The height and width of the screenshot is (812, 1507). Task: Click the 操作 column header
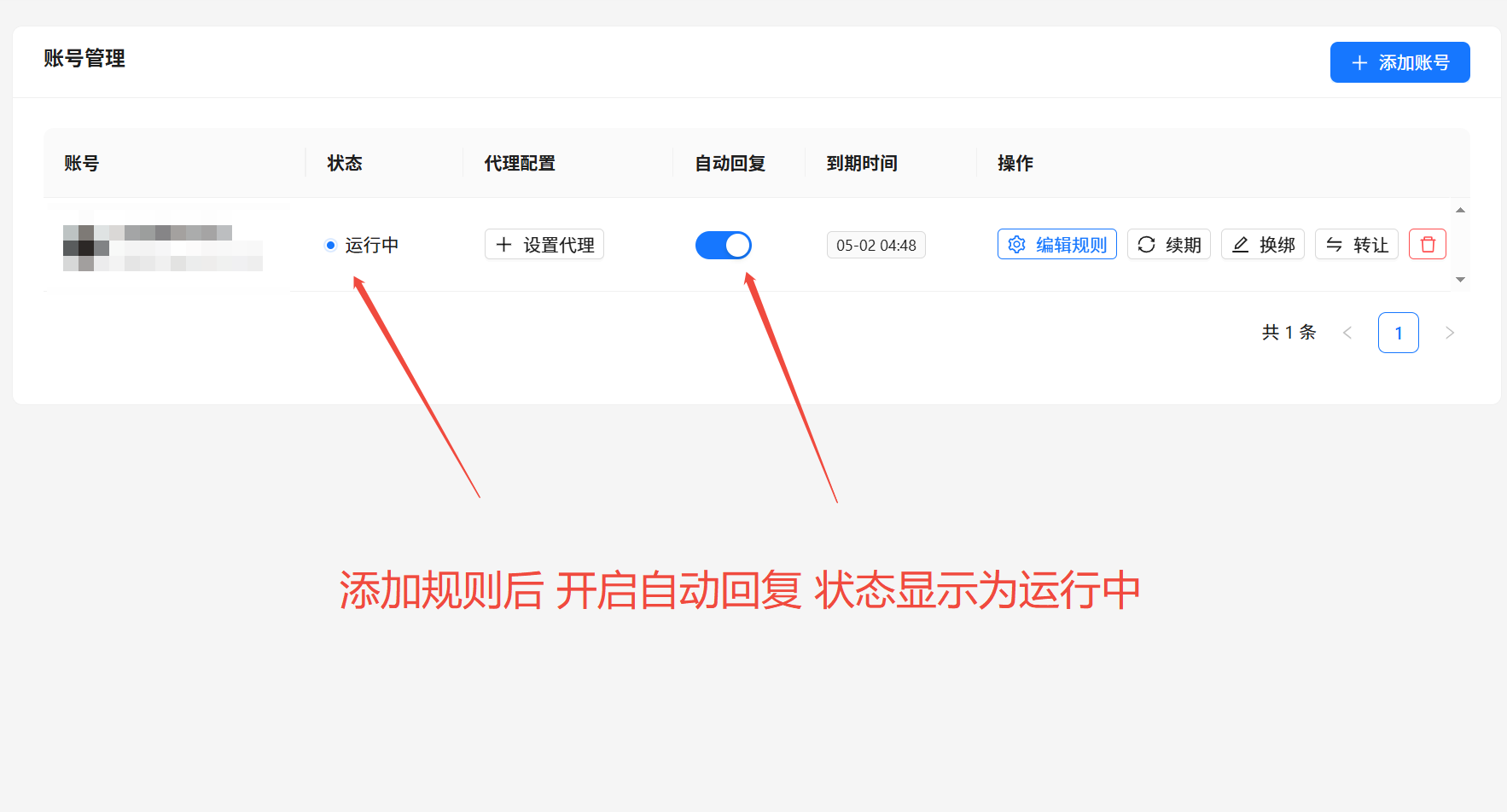1015,163
